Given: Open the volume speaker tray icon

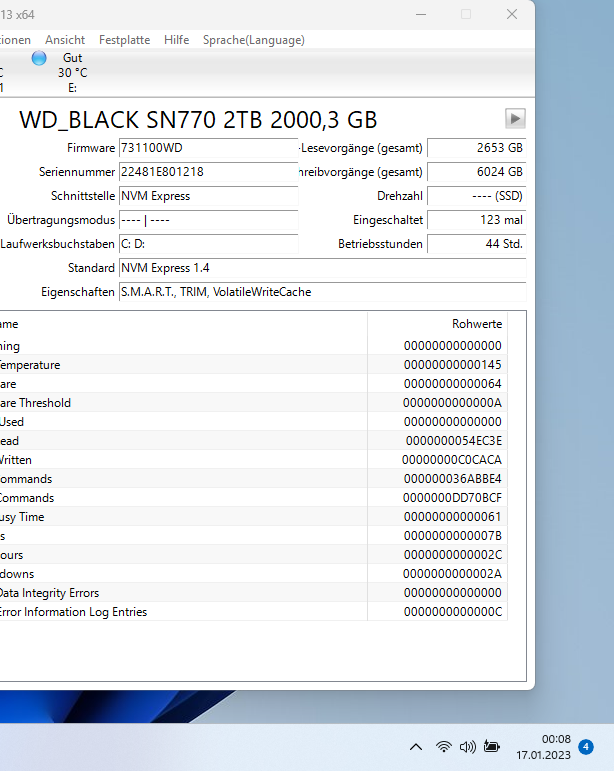Looking at the screenshot, I should (x=468, y=747).
